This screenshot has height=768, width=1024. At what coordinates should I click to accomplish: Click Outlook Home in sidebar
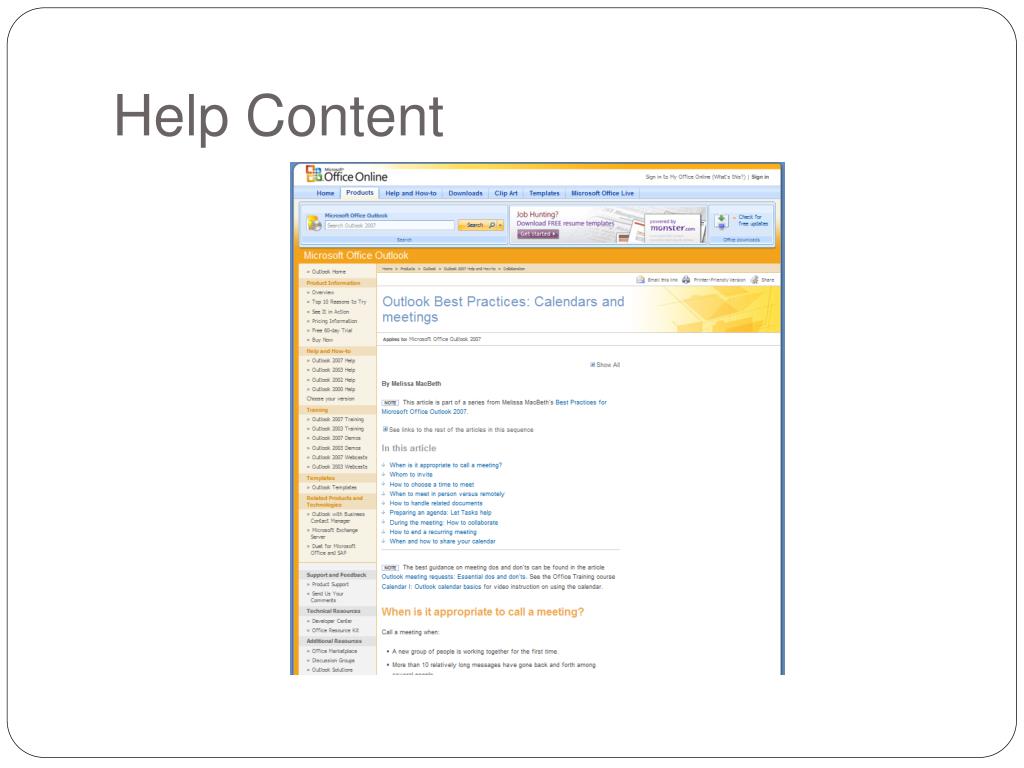(328, 272)
